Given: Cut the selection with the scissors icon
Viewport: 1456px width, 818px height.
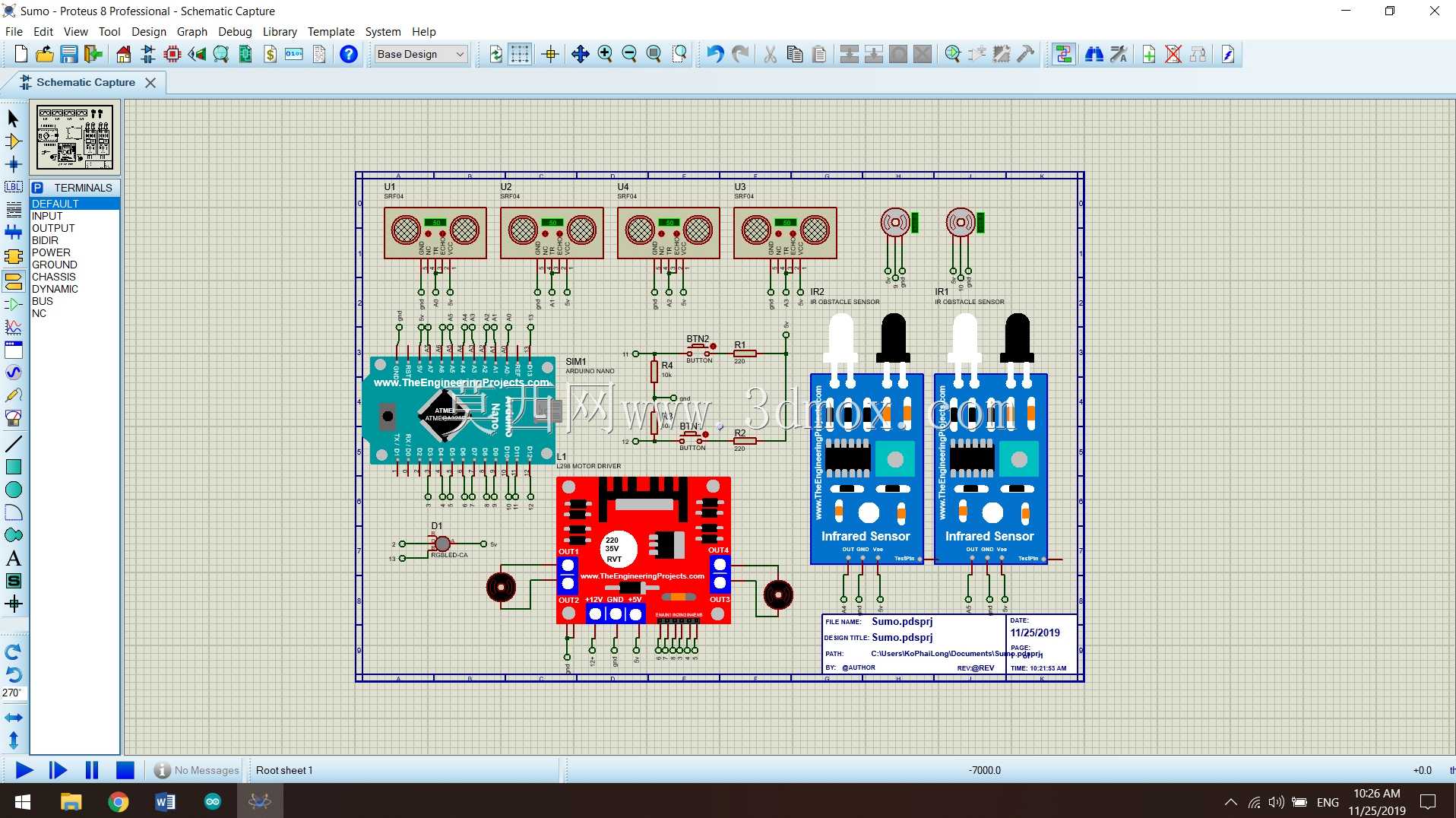Looking at the screenshot, I should click(x=770, y=54).
